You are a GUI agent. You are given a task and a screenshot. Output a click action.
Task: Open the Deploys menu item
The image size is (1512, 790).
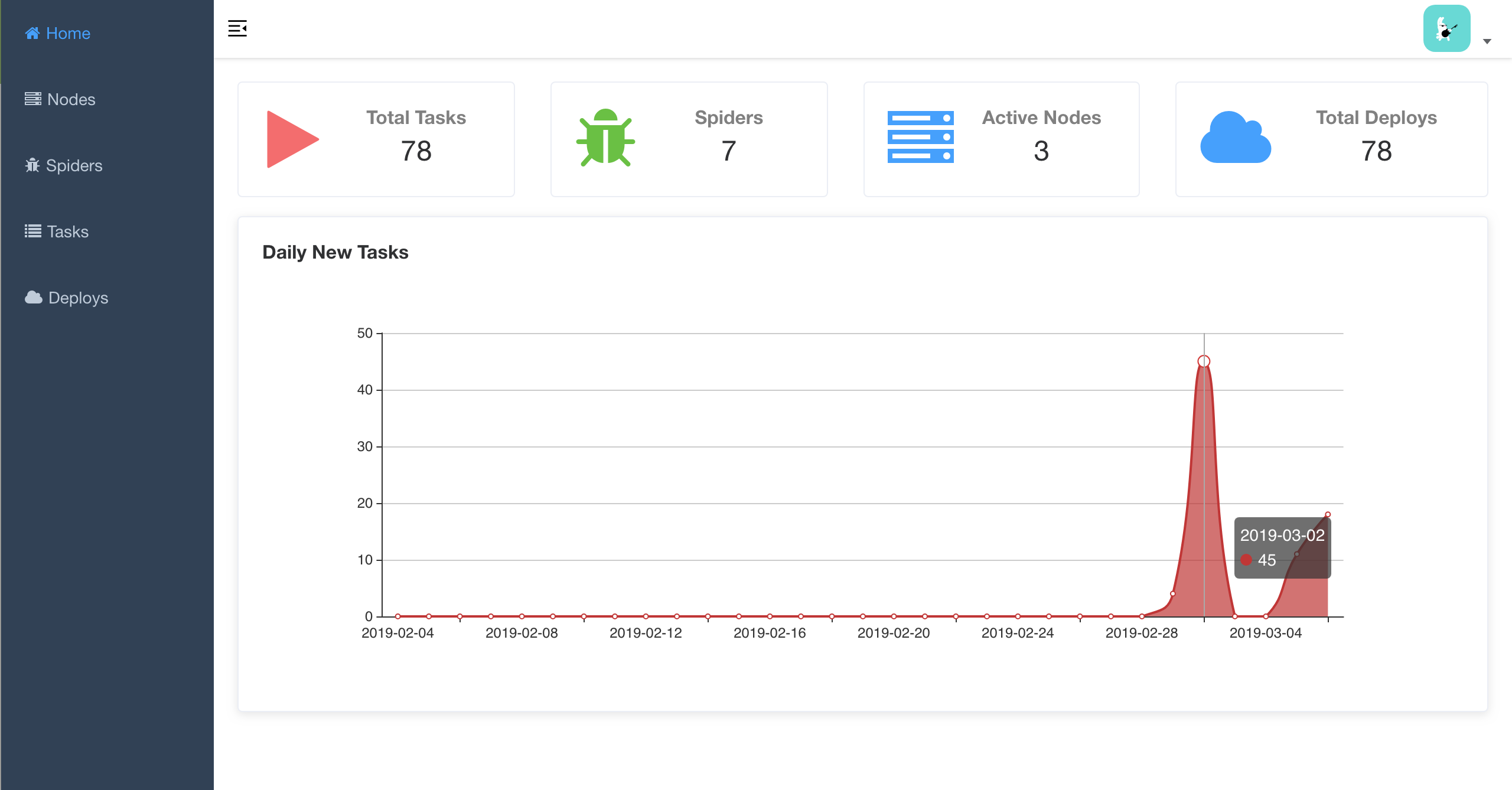(78, 298)
